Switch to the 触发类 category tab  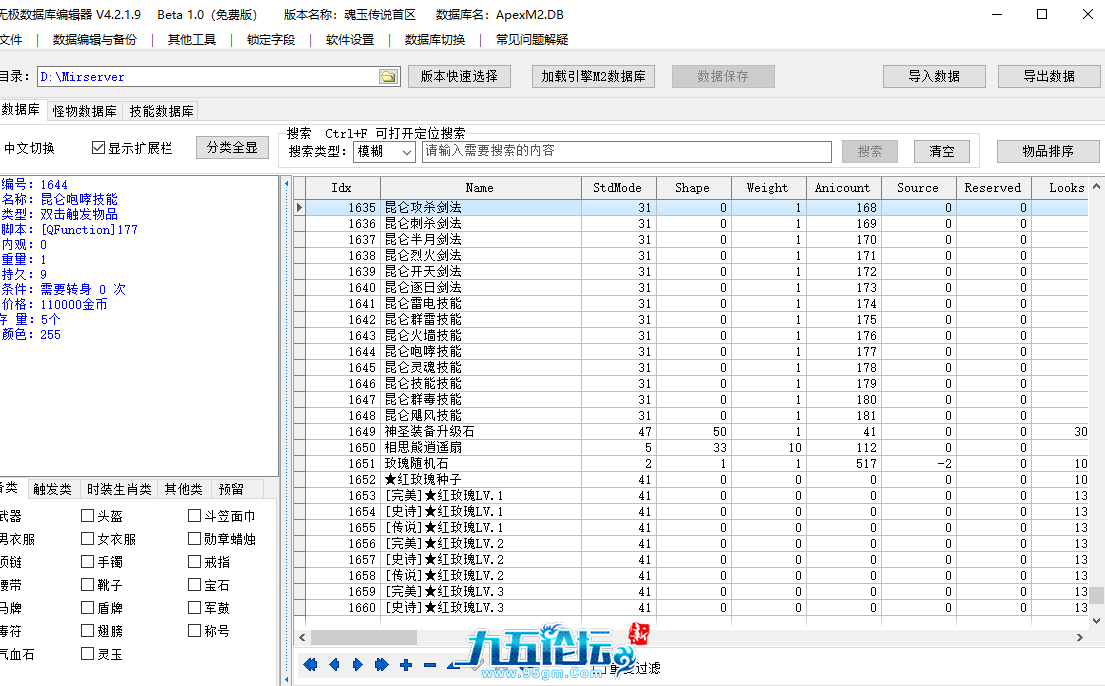[52, 489]
